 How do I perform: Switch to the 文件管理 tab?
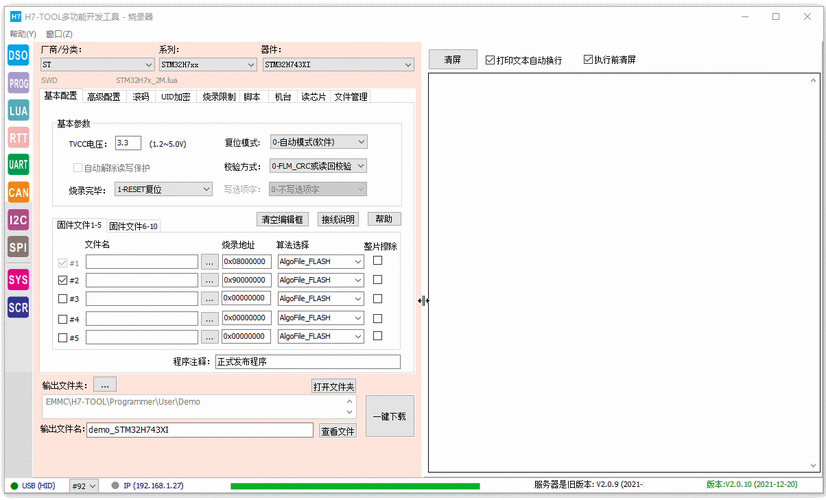[351, 97]
